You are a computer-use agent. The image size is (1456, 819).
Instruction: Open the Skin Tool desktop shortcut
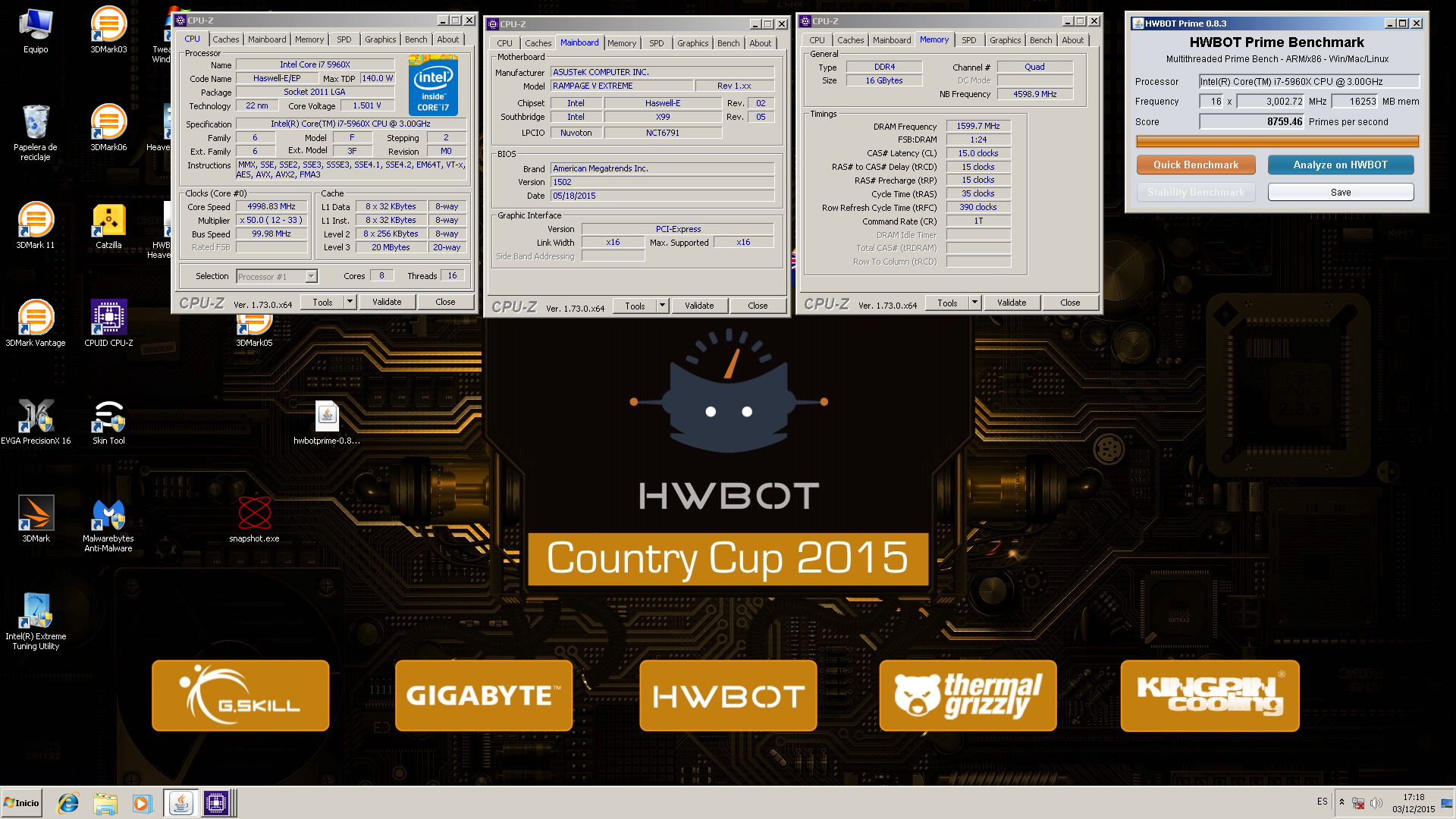[x=108, y=421]
